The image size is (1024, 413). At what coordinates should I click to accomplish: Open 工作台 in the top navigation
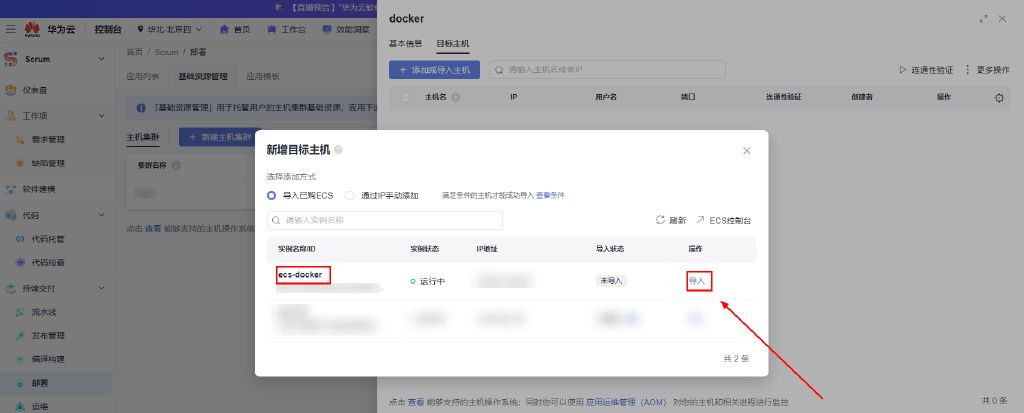tap(287, 29)
